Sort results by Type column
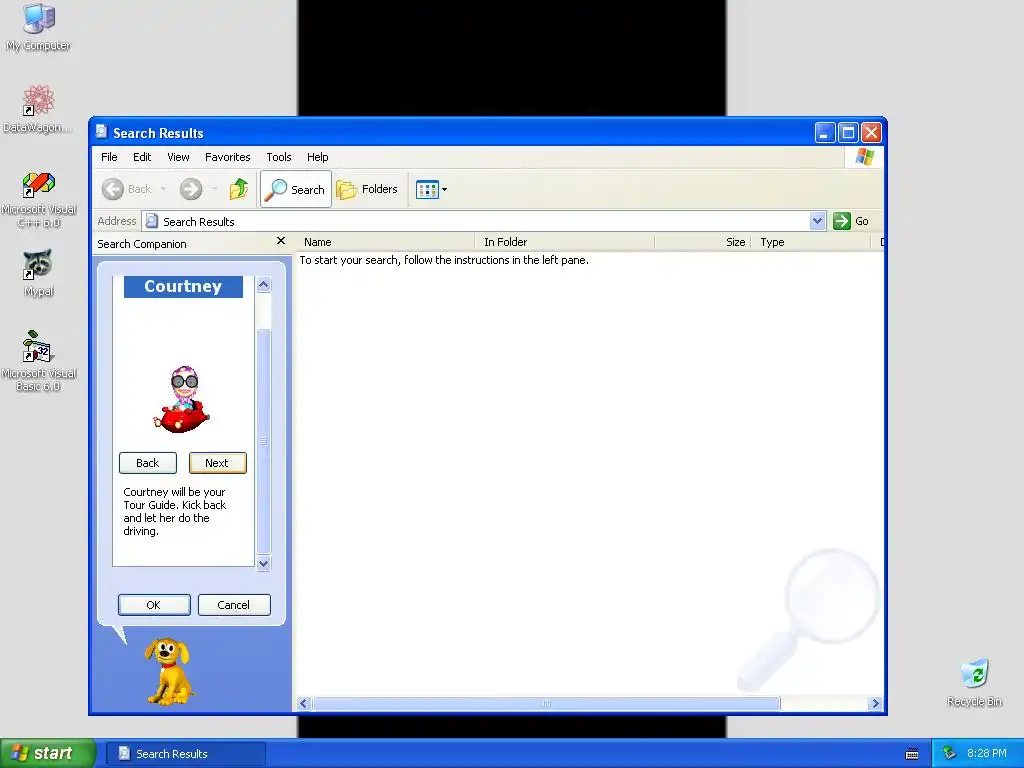Screen dimensions: 1024x768 (x=812, y=242)
